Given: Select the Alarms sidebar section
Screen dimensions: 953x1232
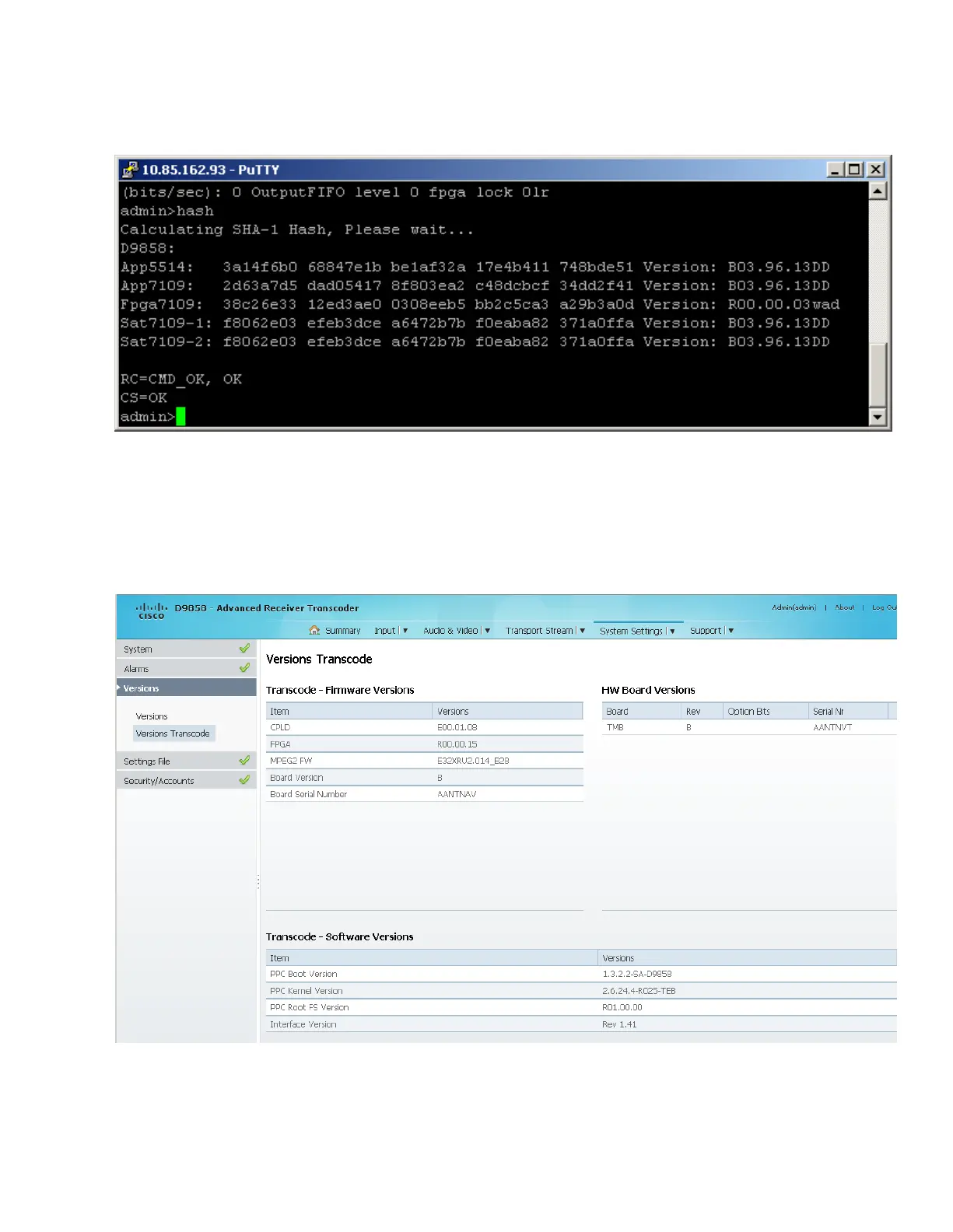Looking at the screenshot, I should [187, 668].
